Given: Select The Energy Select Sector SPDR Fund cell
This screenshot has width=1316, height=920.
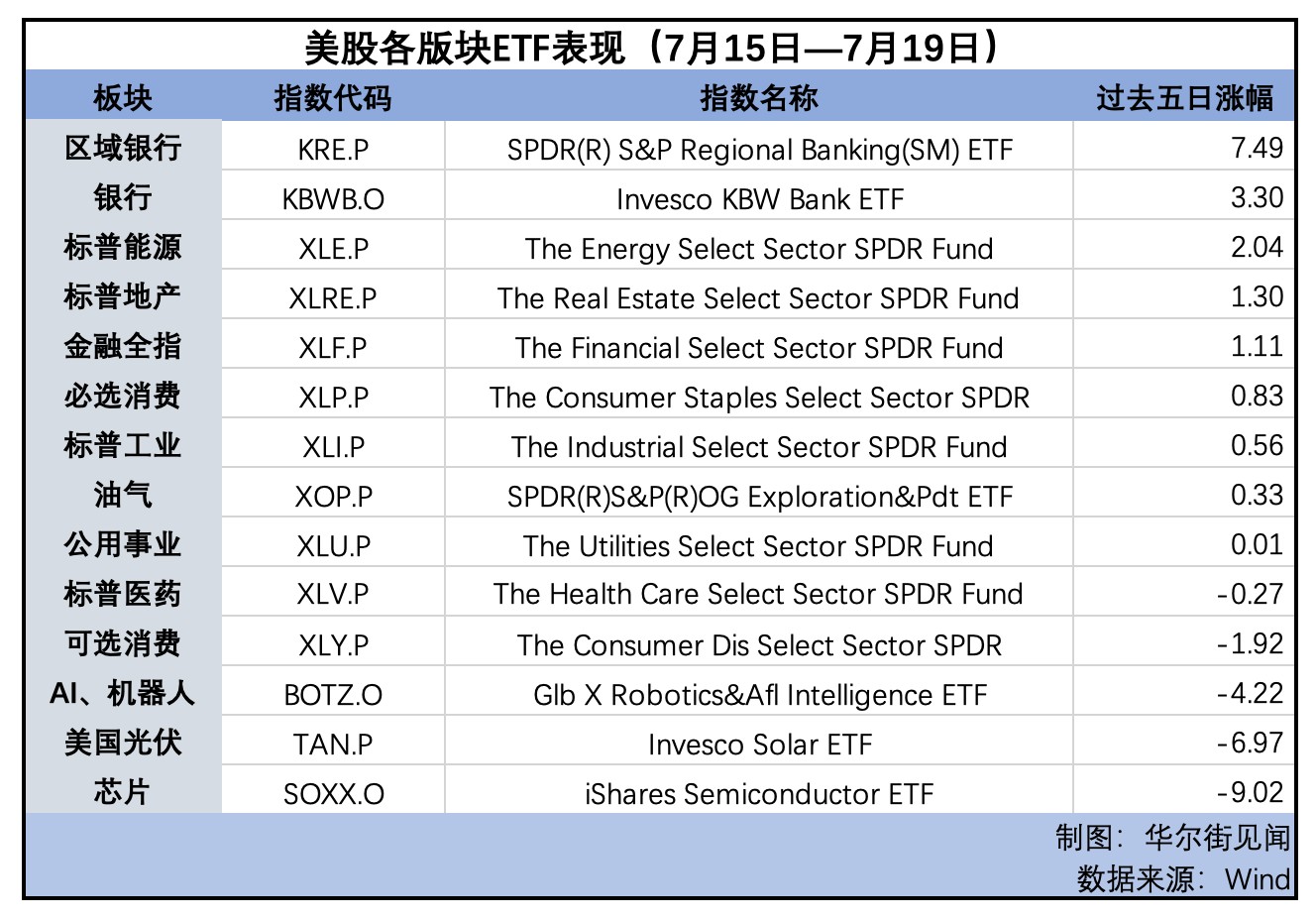Looking at the screenshot, I should coord(759,249).
